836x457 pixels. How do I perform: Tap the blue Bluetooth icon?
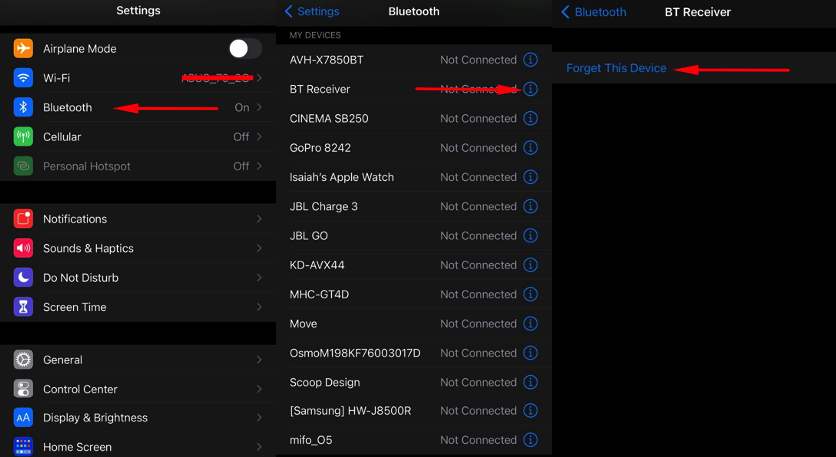coord(23,107)
